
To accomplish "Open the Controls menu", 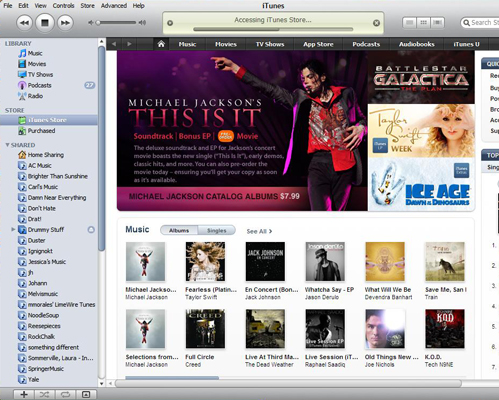I will [64, 6].
